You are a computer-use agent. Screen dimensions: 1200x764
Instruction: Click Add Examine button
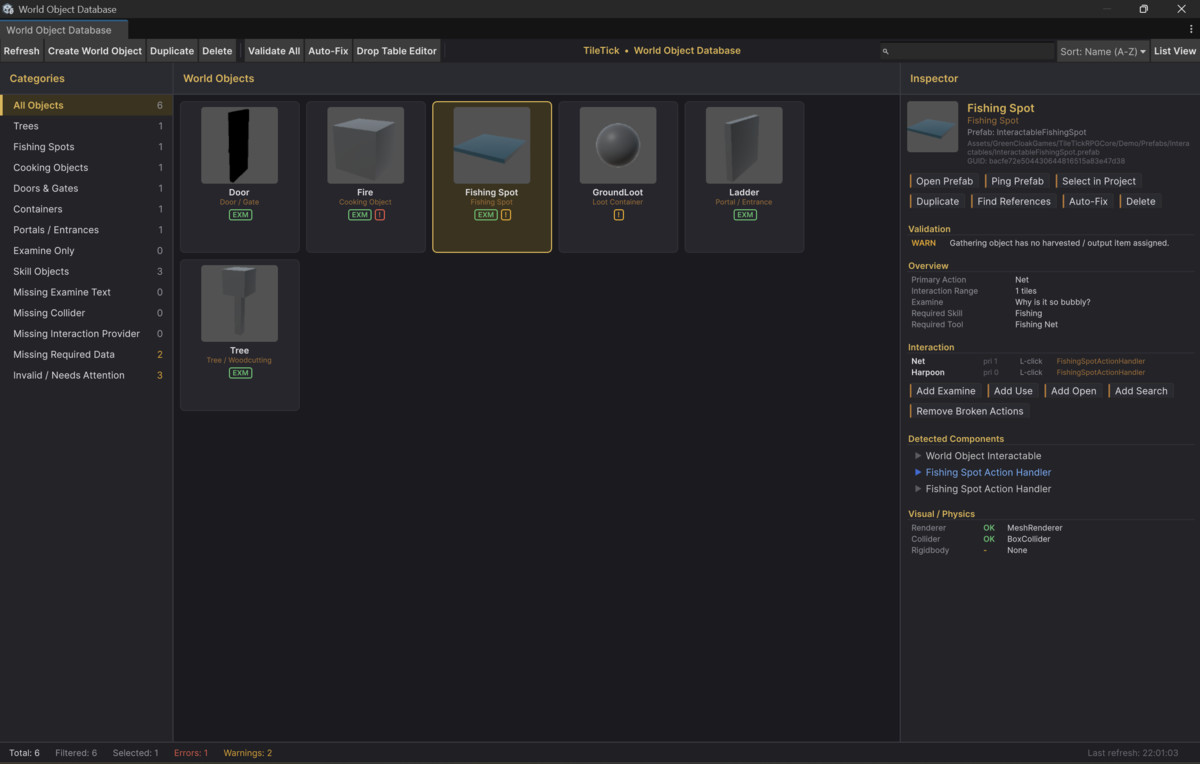point(945,391)
